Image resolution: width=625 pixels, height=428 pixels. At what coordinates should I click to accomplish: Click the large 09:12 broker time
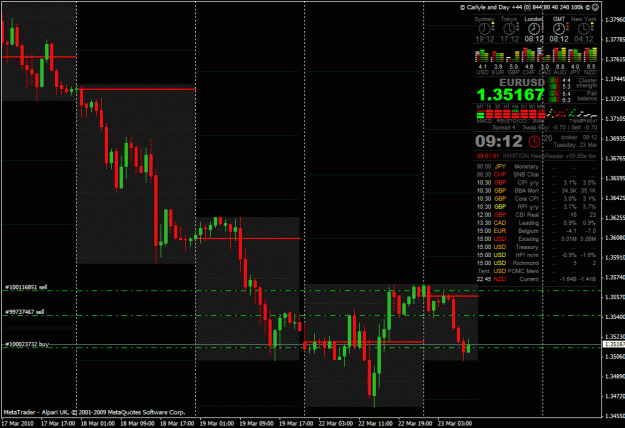tap(499, 141)
